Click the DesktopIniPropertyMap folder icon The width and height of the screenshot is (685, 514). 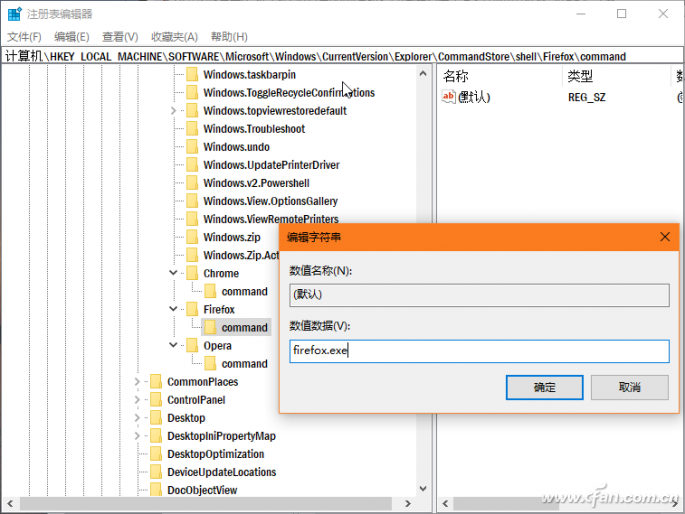156,436
